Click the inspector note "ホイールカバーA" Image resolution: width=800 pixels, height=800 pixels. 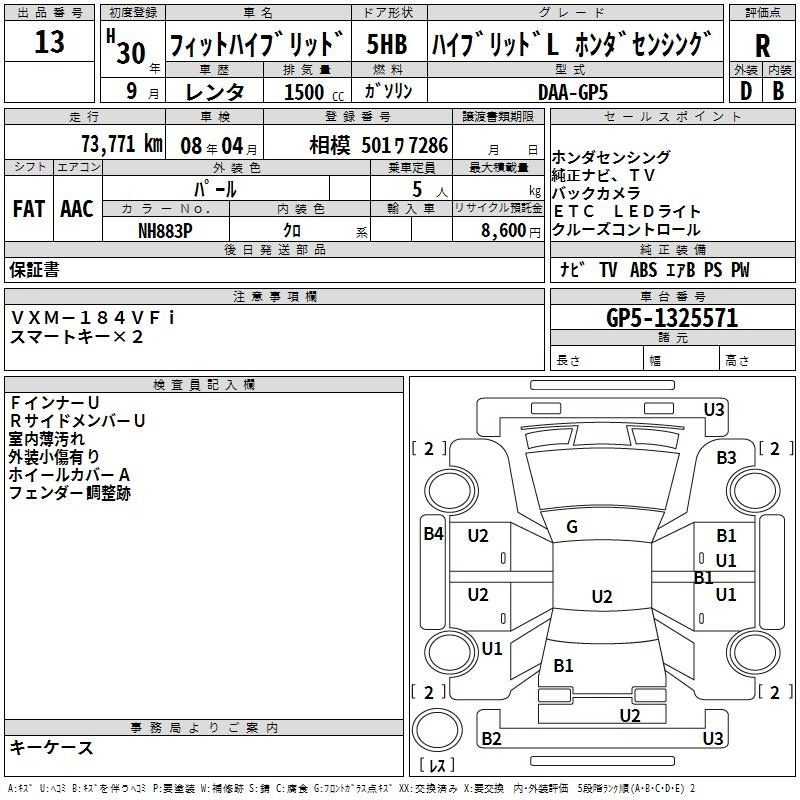(x=69, y=475)
